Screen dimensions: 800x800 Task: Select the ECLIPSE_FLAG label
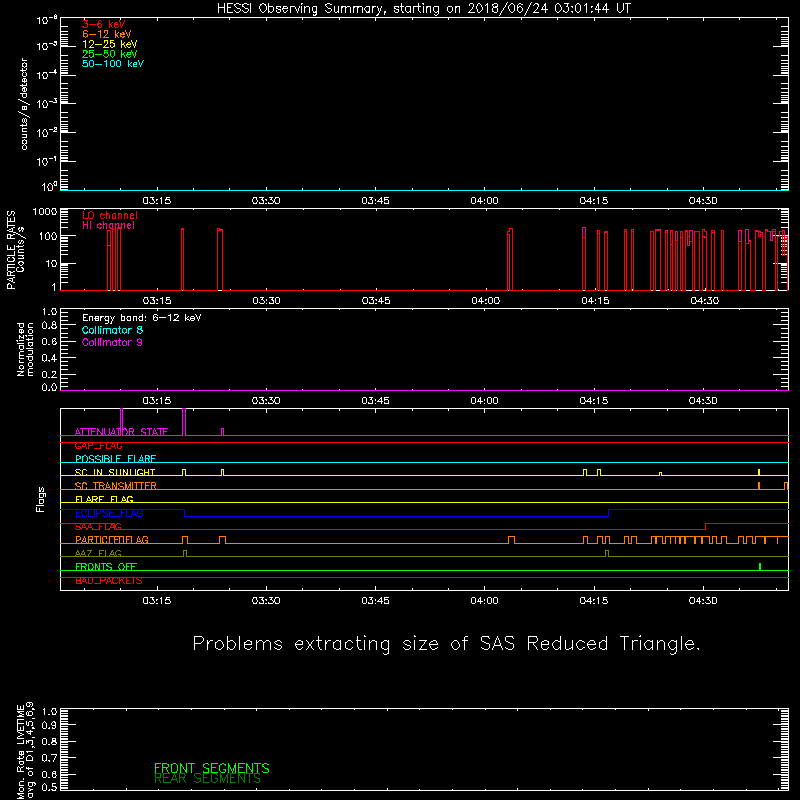[109, 513]
